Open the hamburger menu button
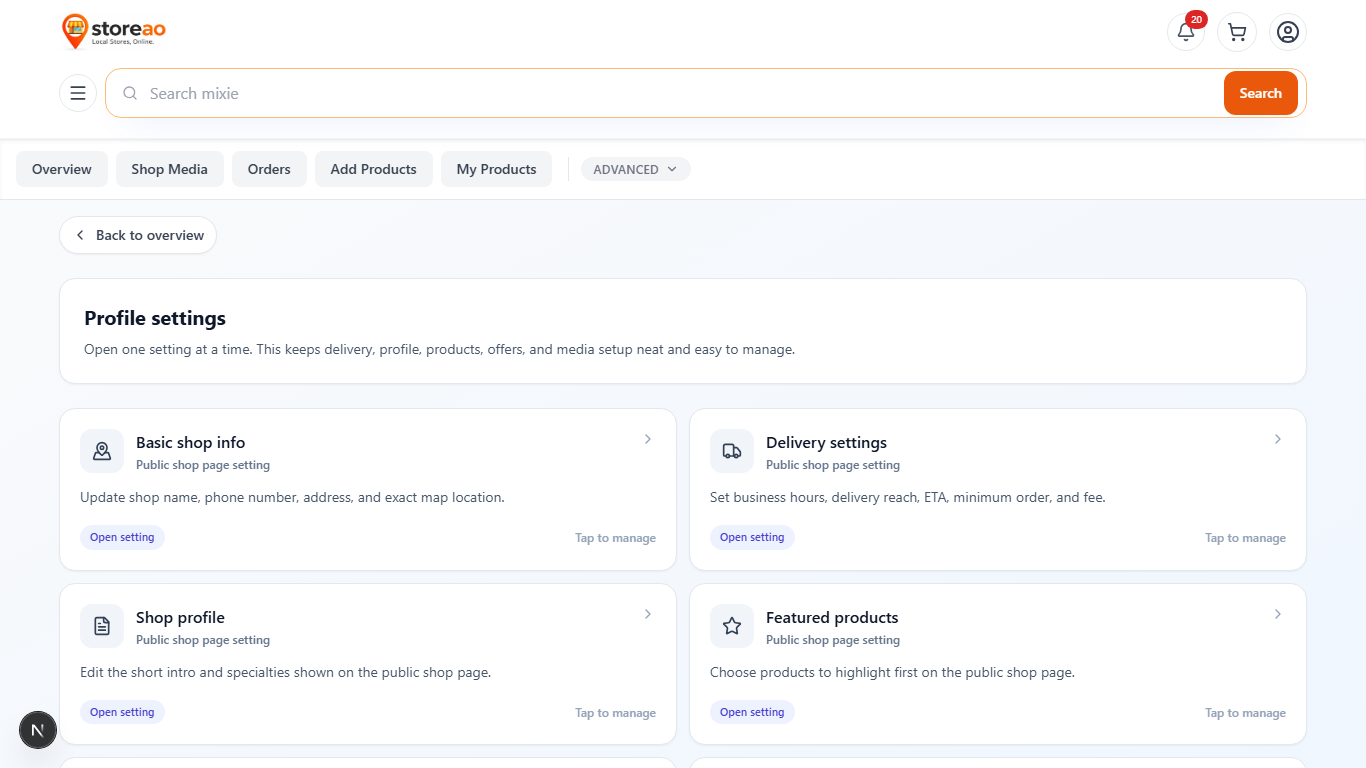Image resolution: width=1366 pixels, height=768 pixels. pos(78,93)
